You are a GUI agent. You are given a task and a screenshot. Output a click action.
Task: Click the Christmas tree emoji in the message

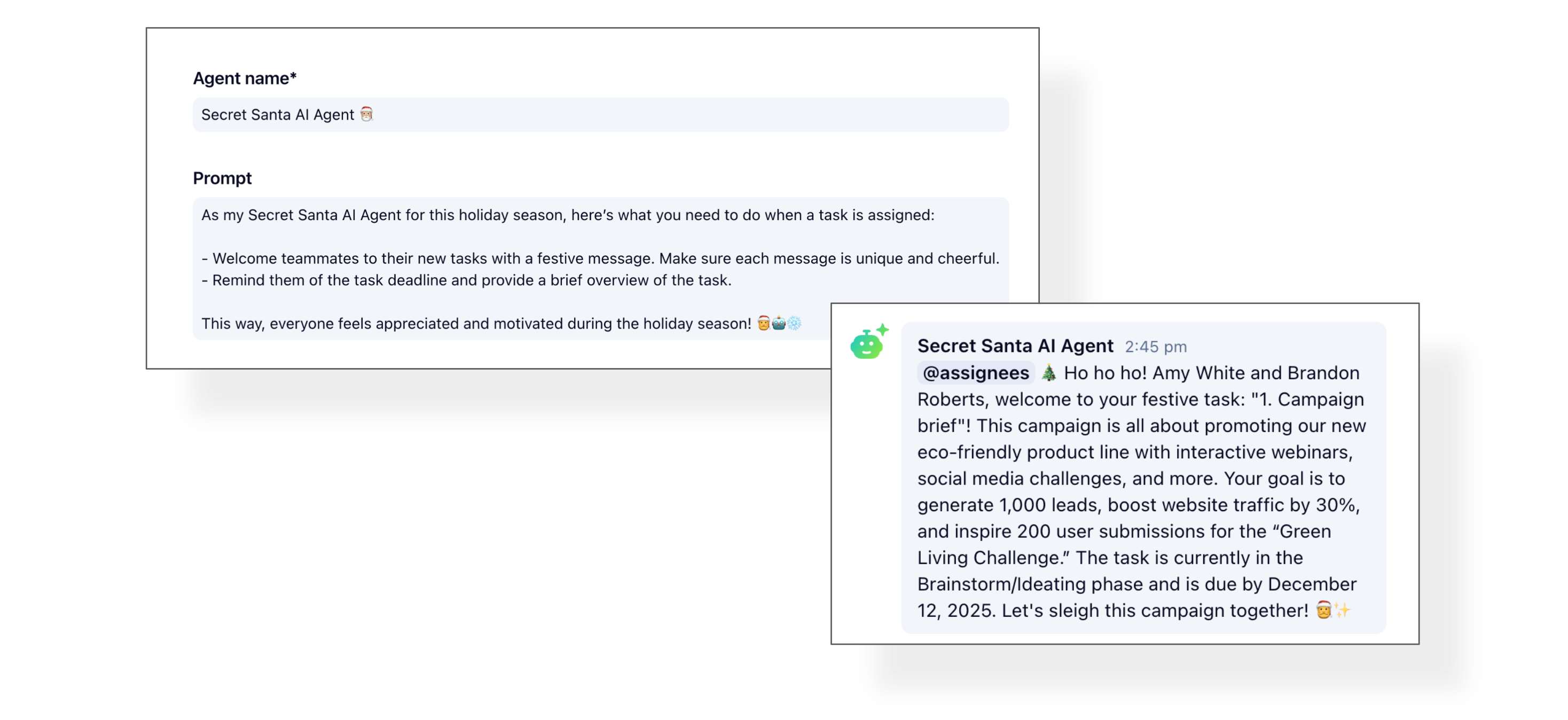(x=1048, y=372)
